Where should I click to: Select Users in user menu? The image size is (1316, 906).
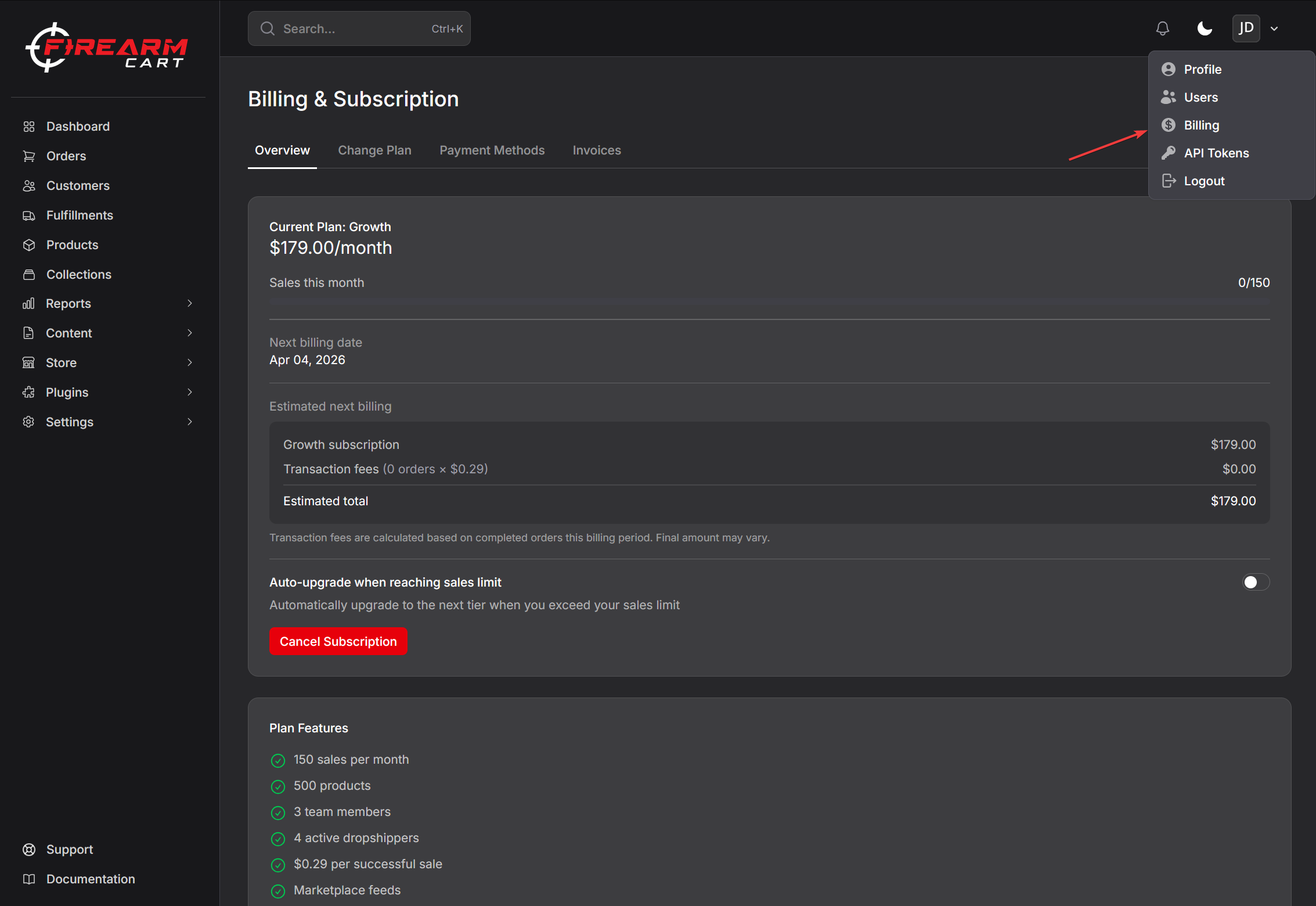(x=1231, y=98)
